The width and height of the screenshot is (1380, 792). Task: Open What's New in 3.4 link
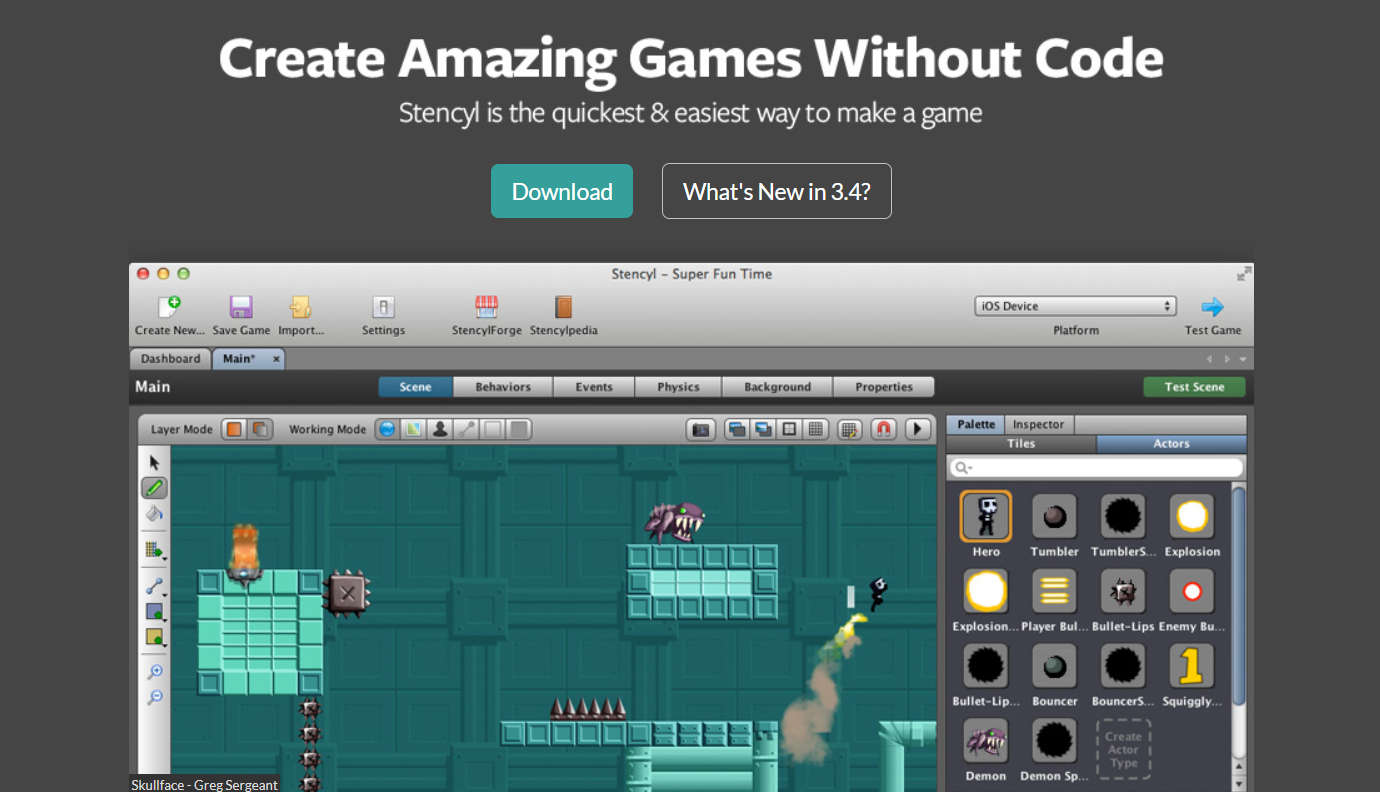tap(776, 191)
